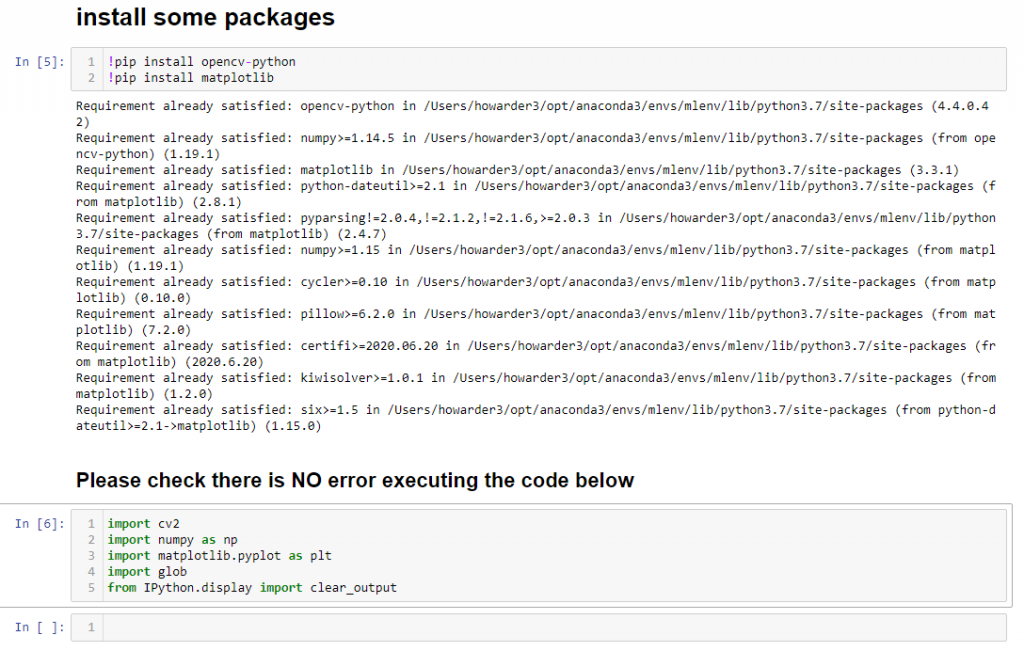Click line number 5 in the imports cell
Screen dimensions: 1024x651
91,588
